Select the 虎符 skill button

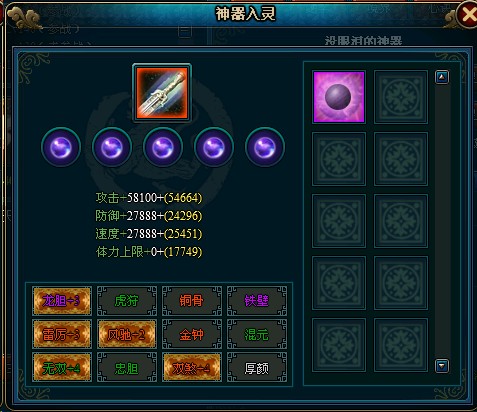127,301
